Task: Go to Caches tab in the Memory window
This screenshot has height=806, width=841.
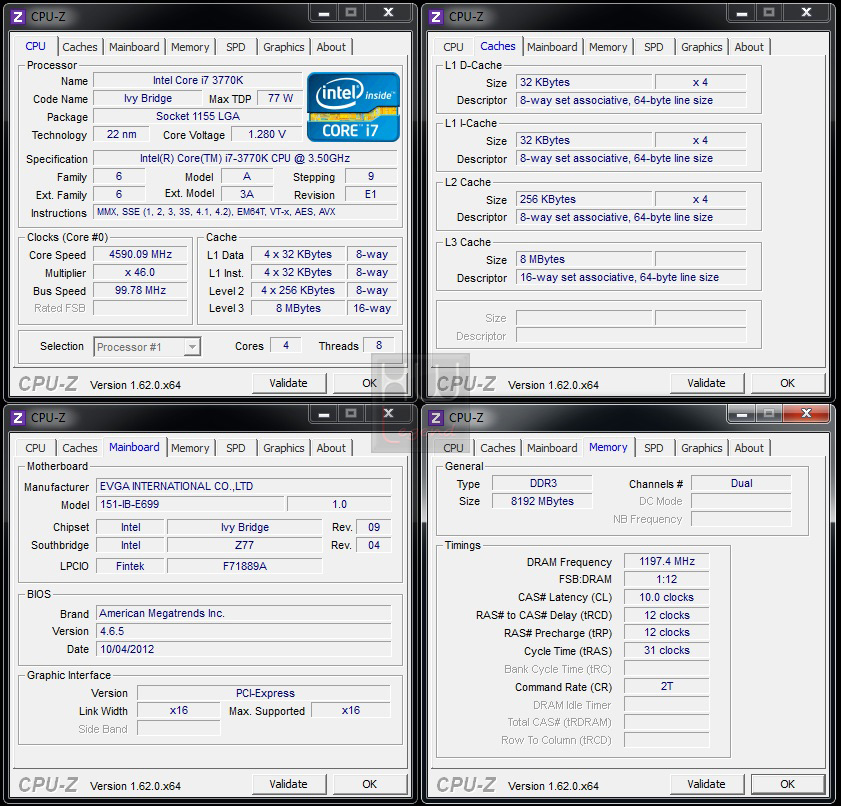Action: pos(498,448)
